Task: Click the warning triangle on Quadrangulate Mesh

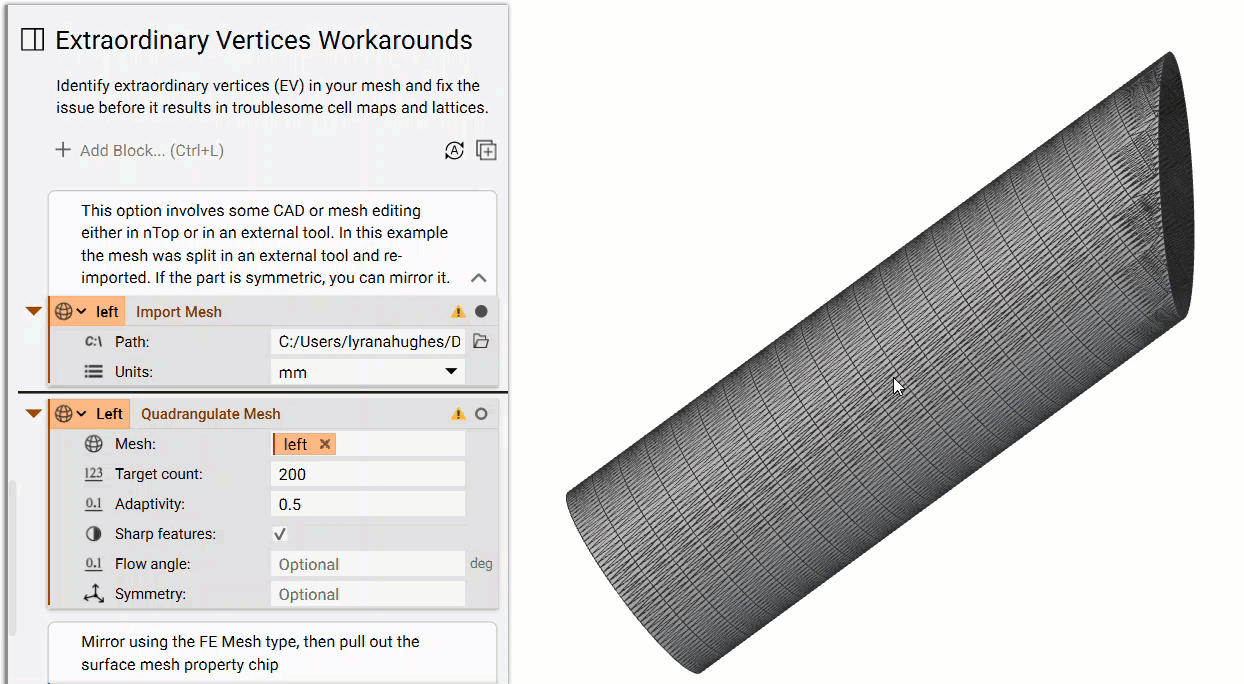Action: pos(459,413)
